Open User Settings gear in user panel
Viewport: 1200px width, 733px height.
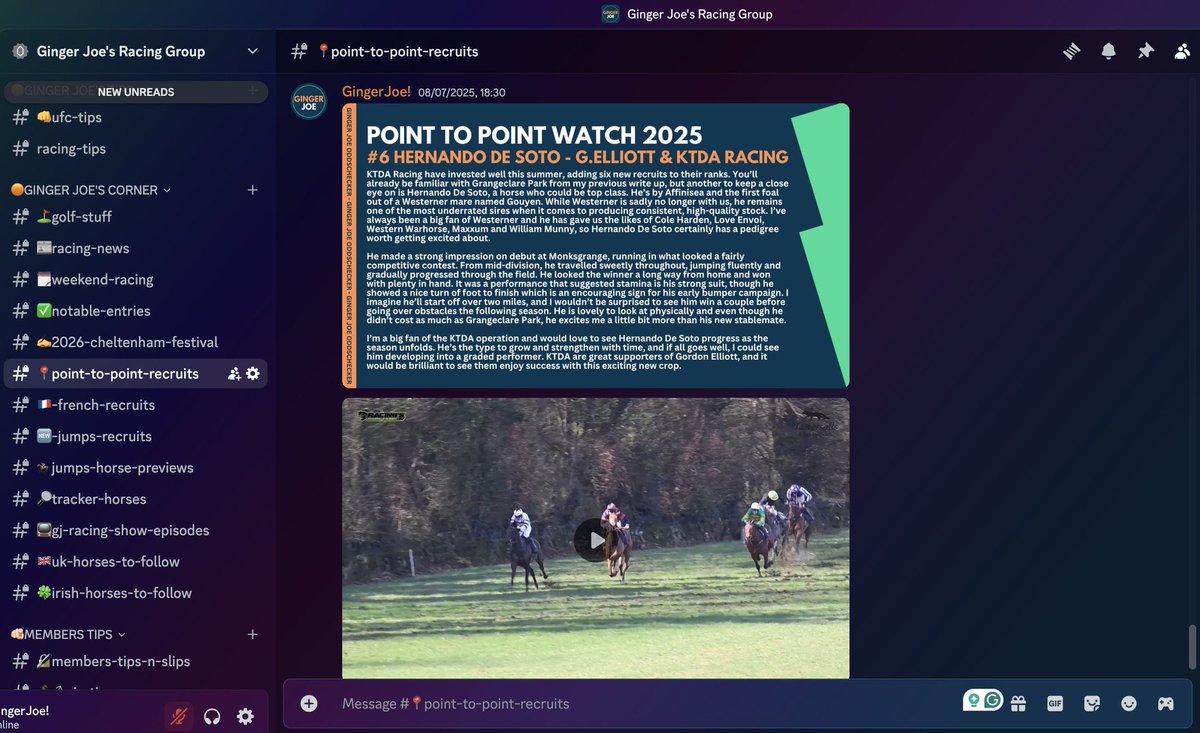tap(245, 716)
